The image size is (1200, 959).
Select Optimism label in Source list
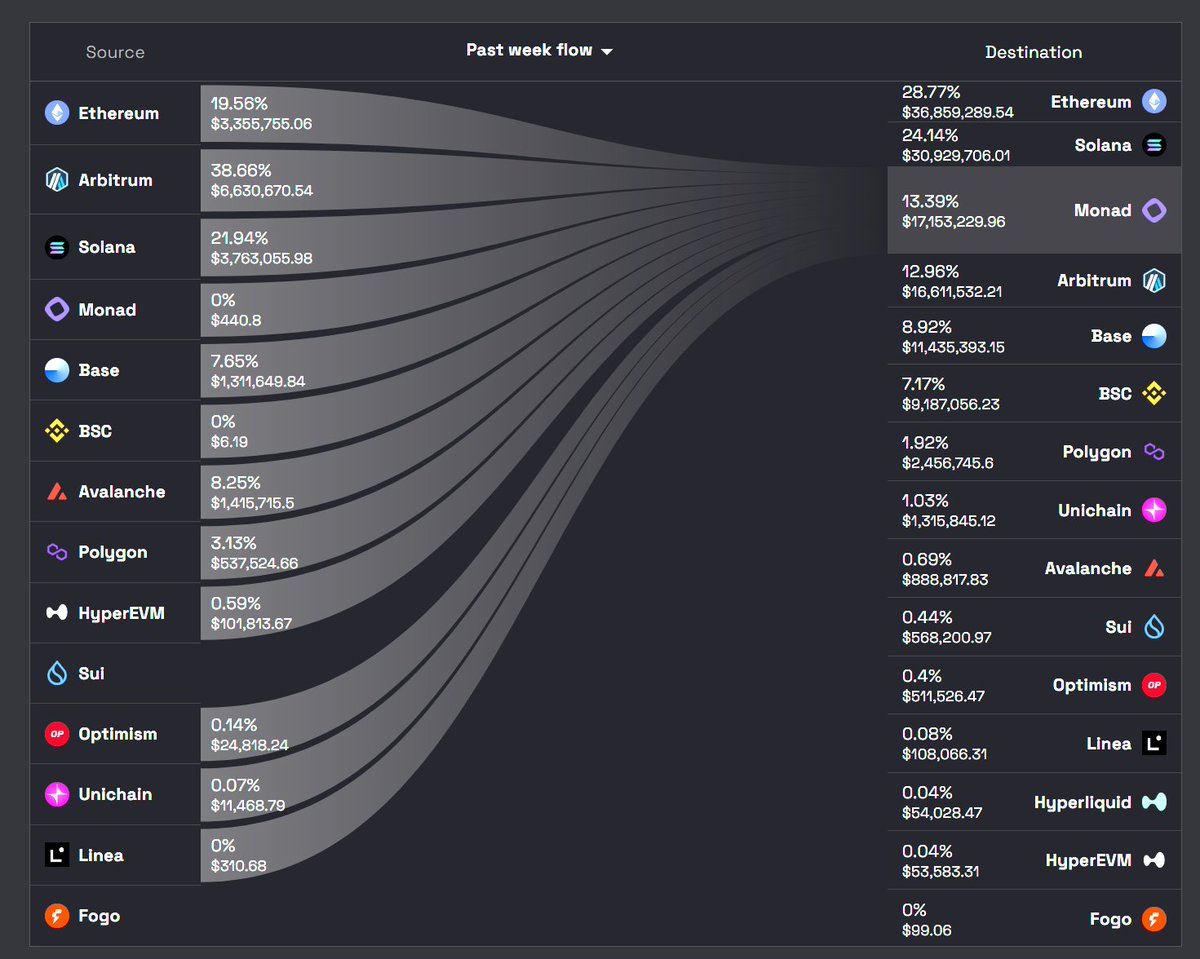[118, 734]
